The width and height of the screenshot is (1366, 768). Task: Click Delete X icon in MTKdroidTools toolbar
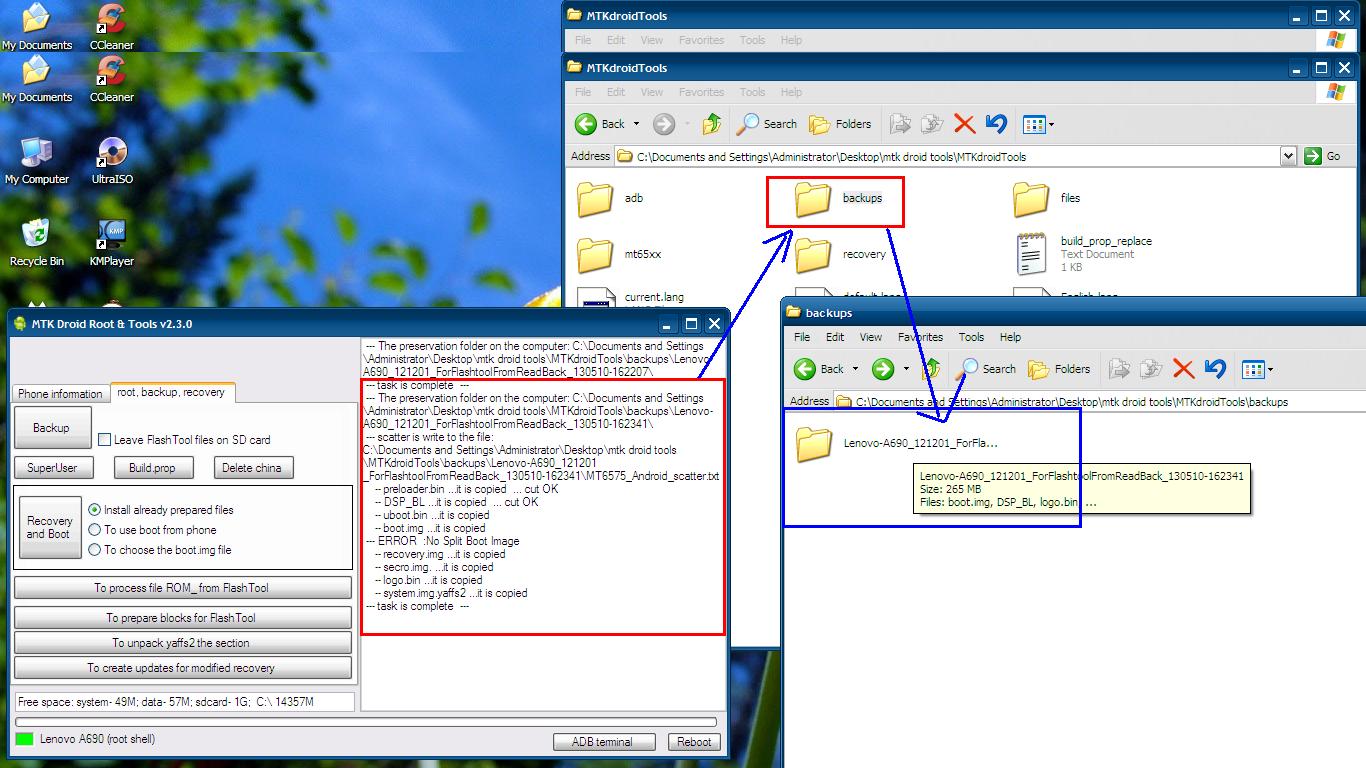tap(964, 124)
